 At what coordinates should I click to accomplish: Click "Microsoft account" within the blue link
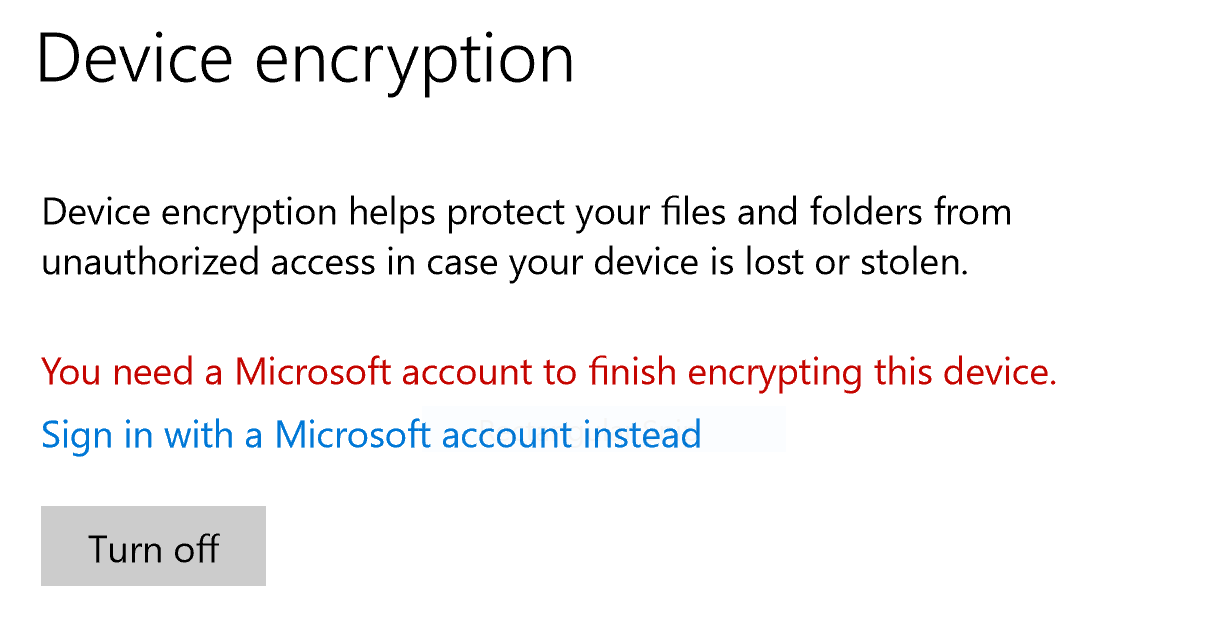coord(423,435)
